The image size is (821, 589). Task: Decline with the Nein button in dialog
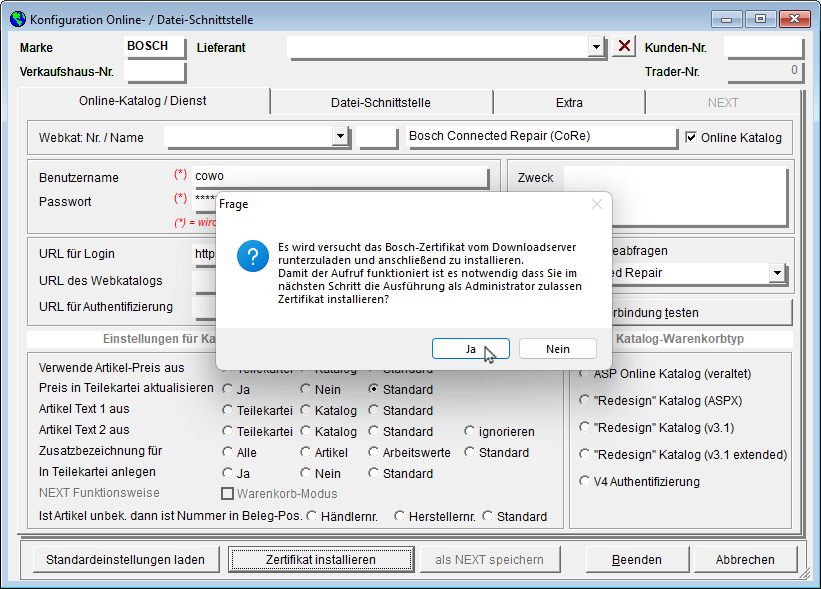click(x=558, y=349)
